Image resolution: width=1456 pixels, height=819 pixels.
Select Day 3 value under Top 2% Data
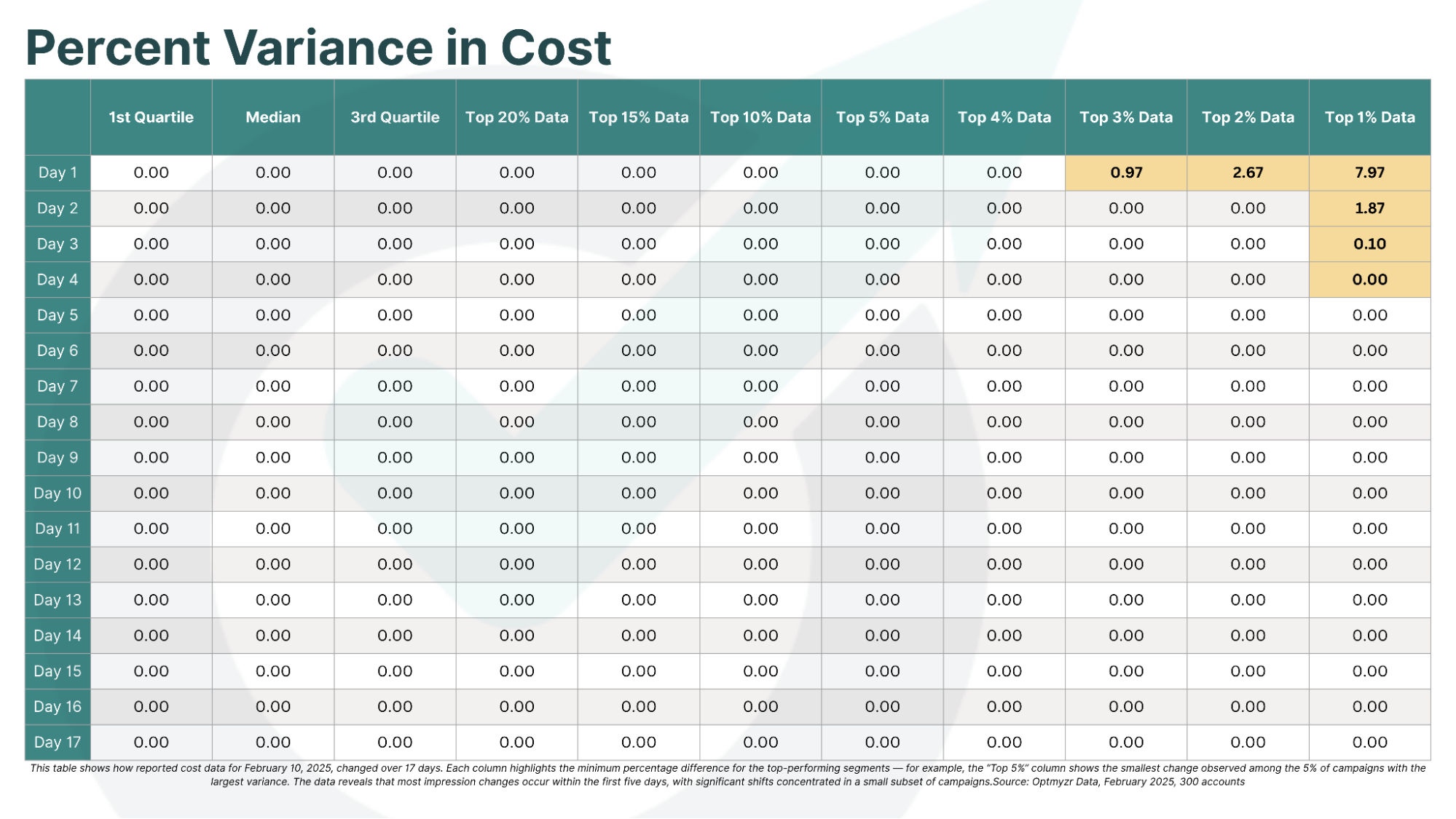pyautogui.click(x=1248, y=244)
